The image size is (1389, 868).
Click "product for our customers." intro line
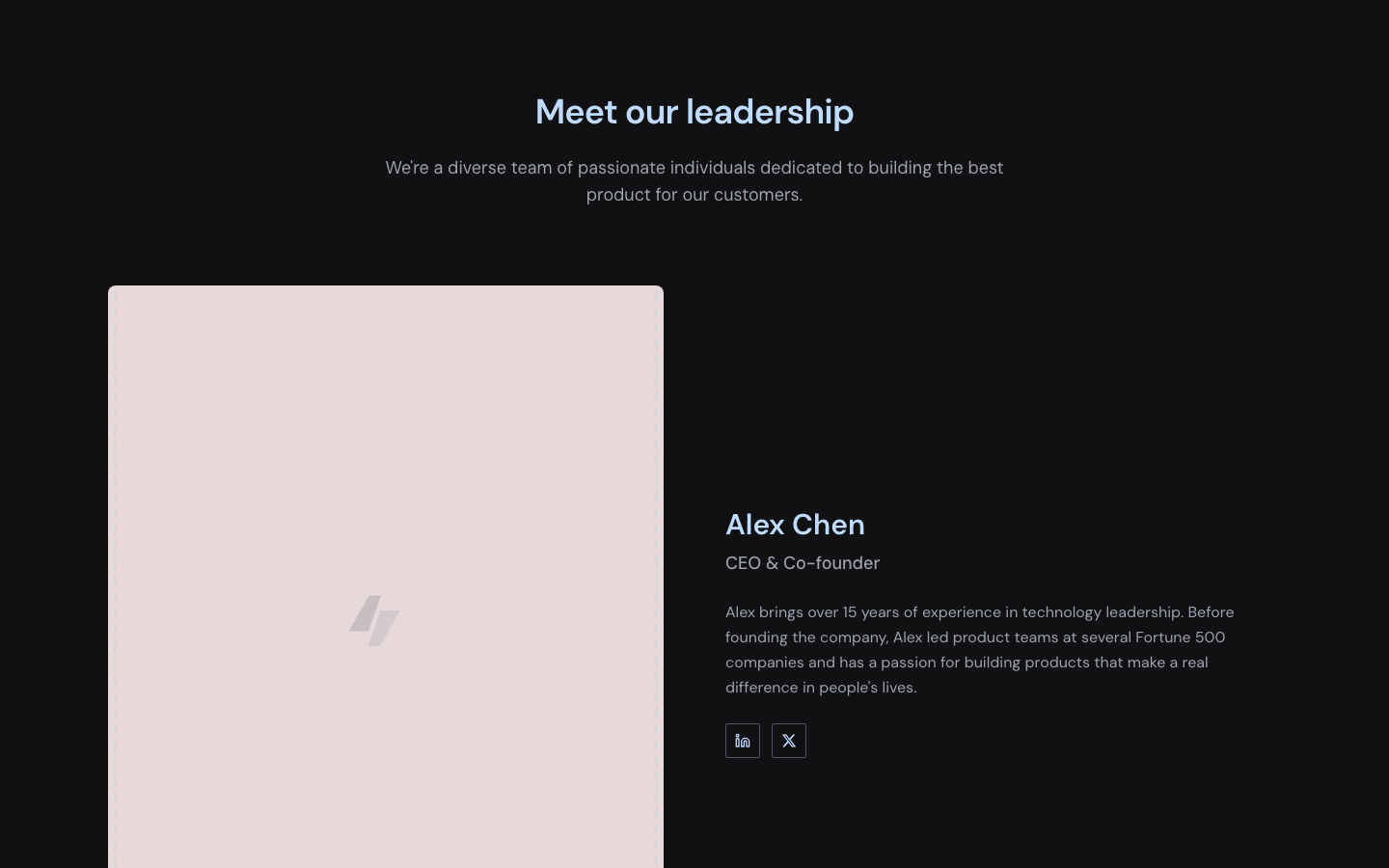click(694, 195)
